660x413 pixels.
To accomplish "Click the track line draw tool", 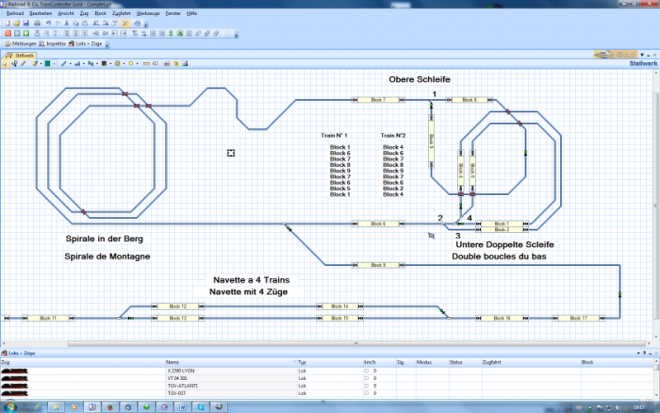I will 64,64.
